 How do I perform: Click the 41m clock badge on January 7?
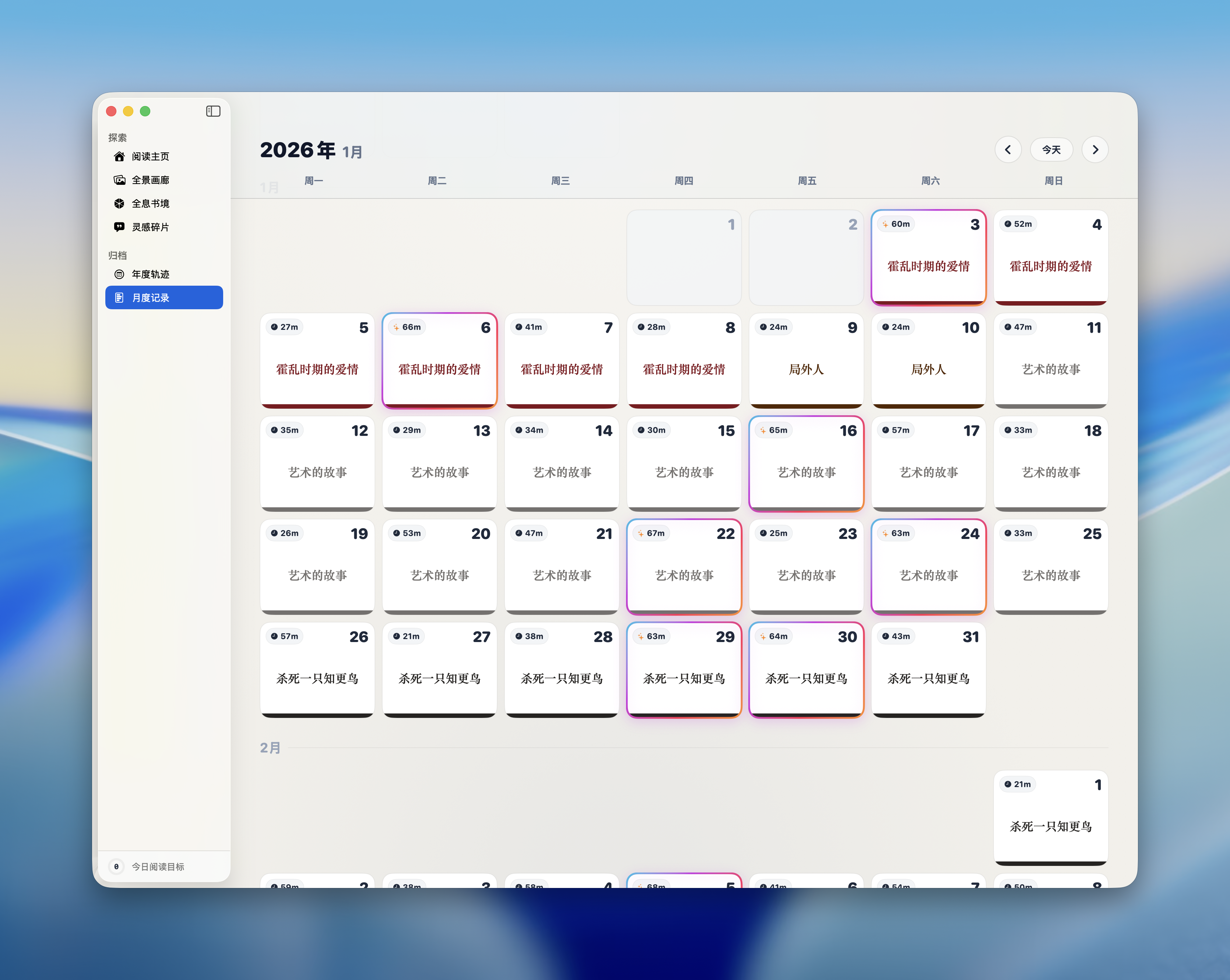(x=529, y=327)
